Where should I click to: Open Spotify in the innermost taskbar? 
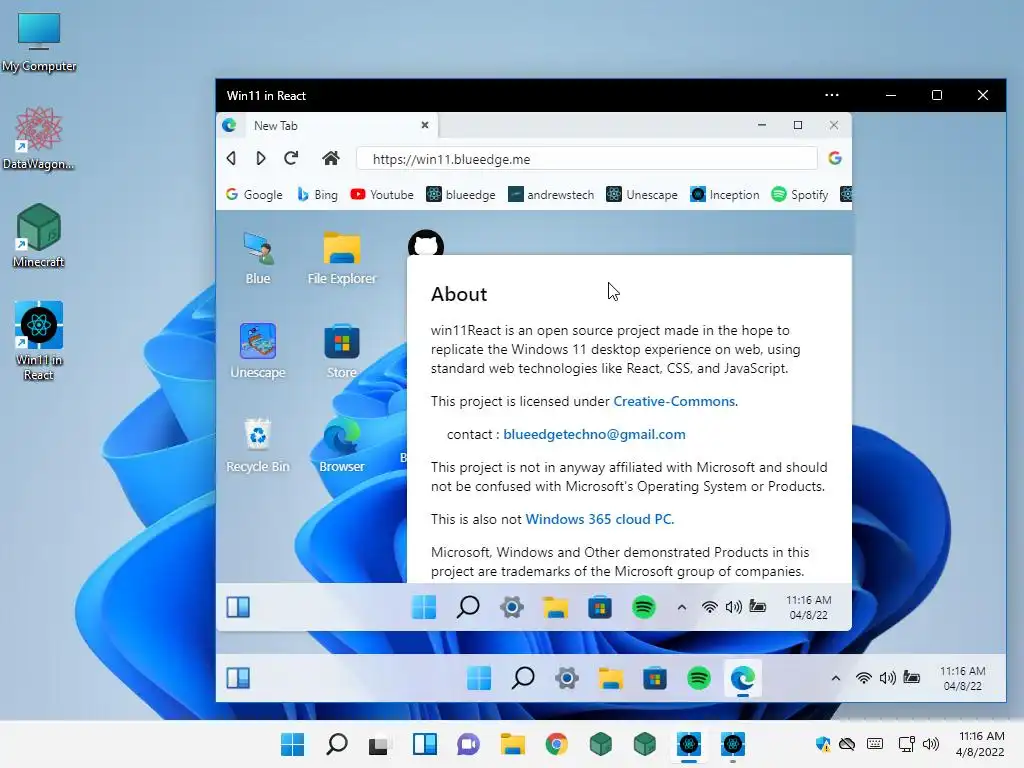pos(644,607)
